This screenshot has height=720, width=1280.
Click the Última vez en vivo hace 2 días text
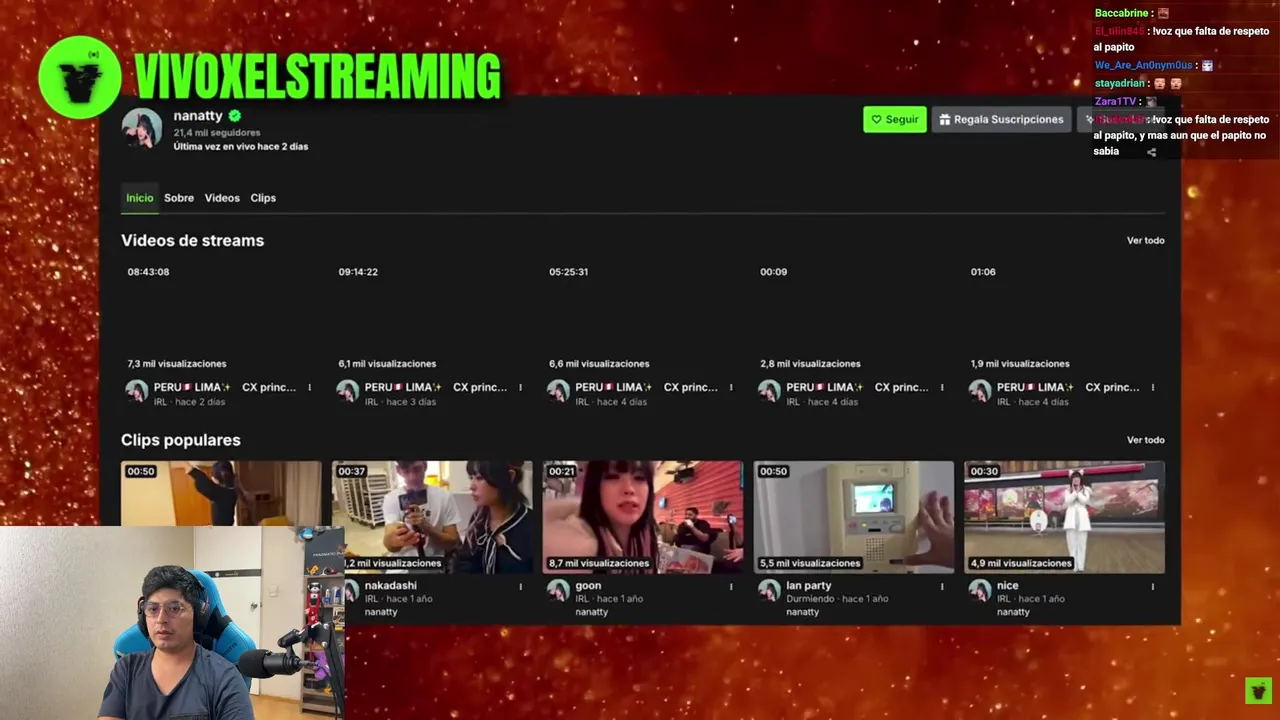tap(241, 146)
